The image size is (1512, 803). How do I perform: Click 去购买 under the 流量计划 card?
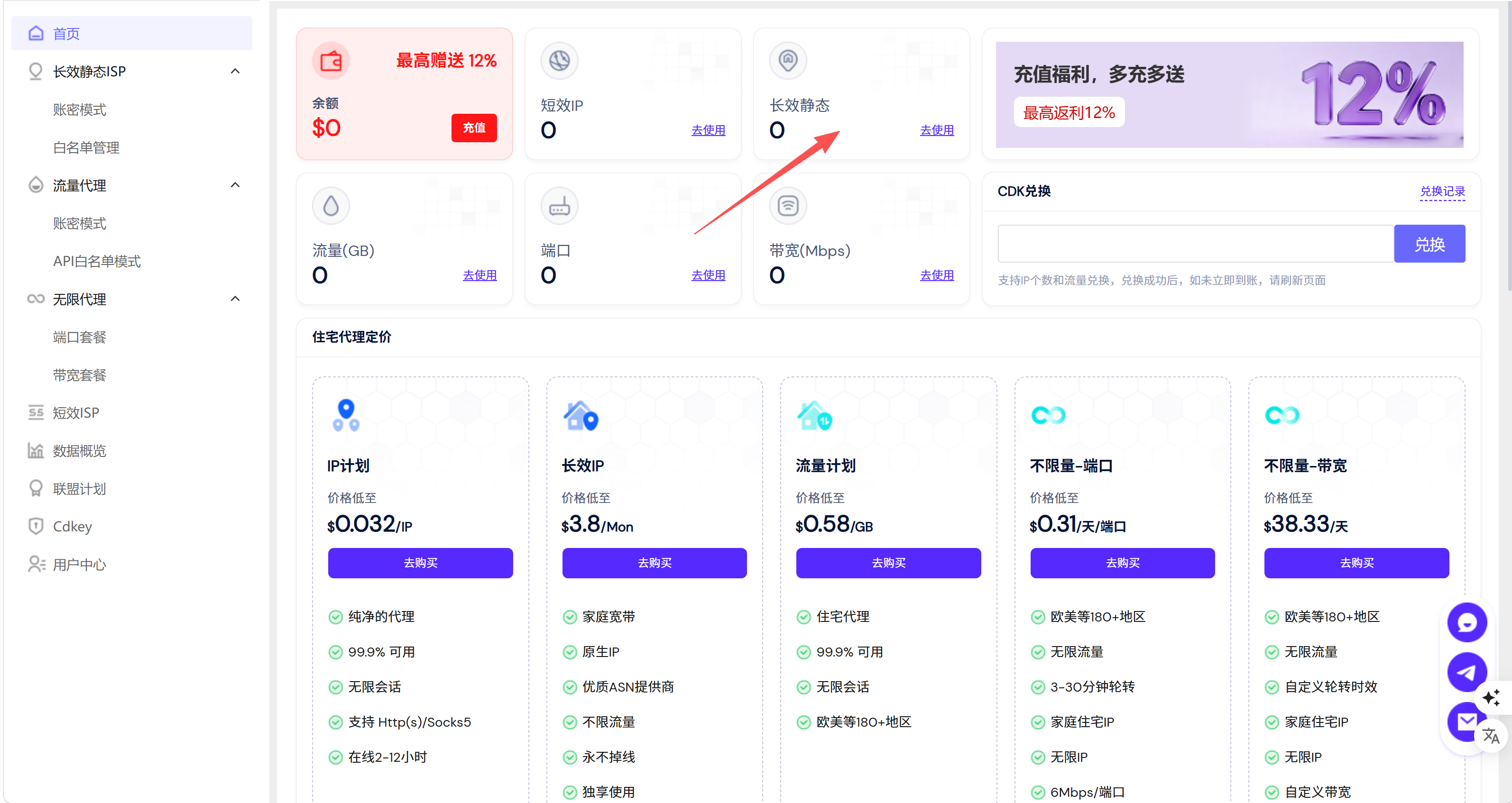click(888, 563)
